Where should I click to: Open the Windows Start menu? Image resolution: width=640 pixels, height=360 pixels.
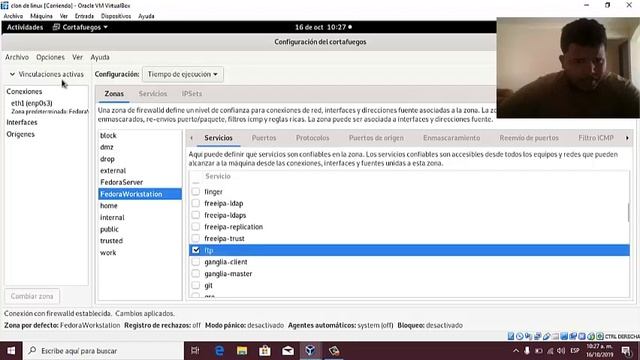tap(11, 351)
